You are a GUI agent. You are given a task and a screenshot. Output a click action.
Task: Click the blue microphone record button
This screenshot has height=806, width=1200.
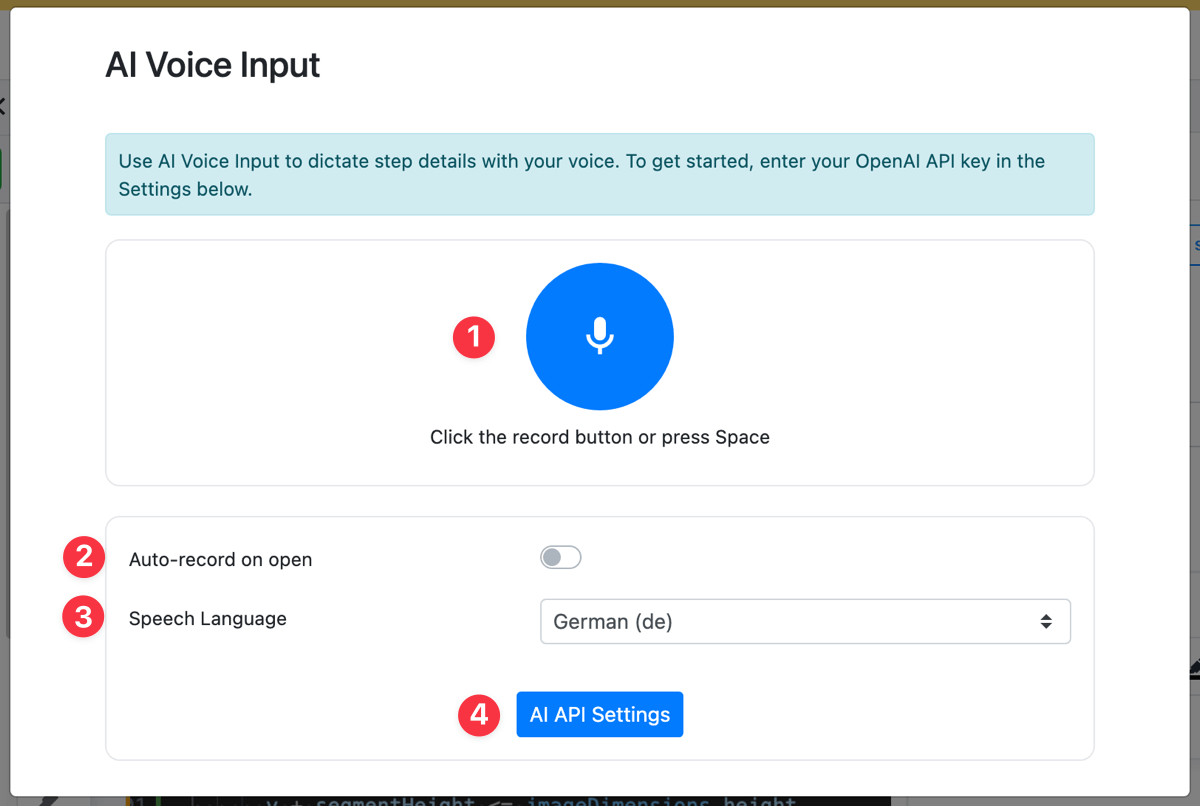(600, 336)
